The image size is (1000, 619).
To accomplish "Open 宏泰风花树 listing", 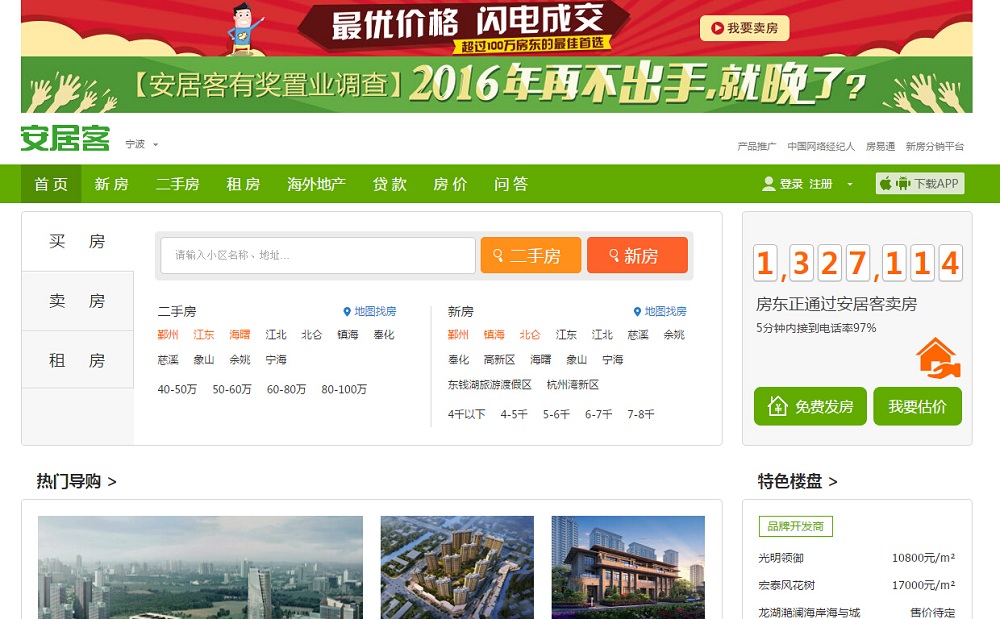I will (x=786, y=585).
